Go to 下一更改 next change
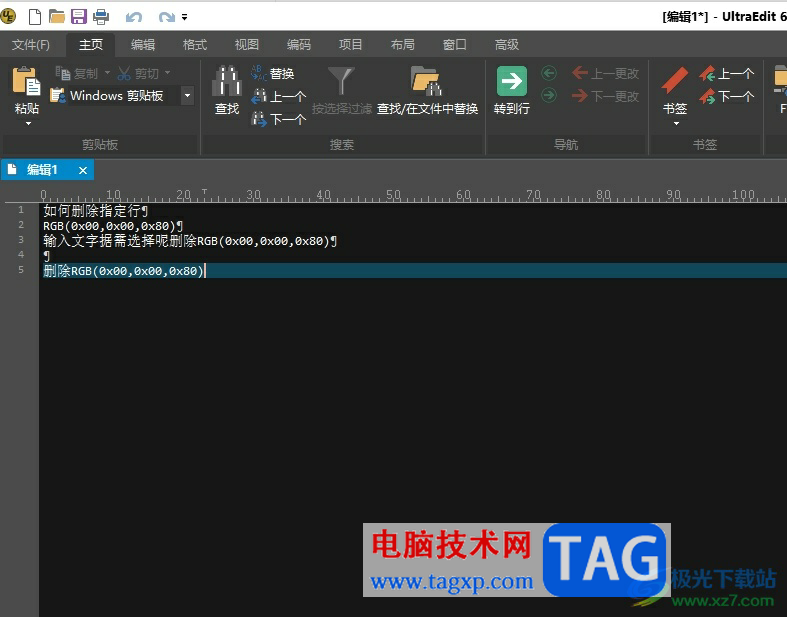 point(605,96)
